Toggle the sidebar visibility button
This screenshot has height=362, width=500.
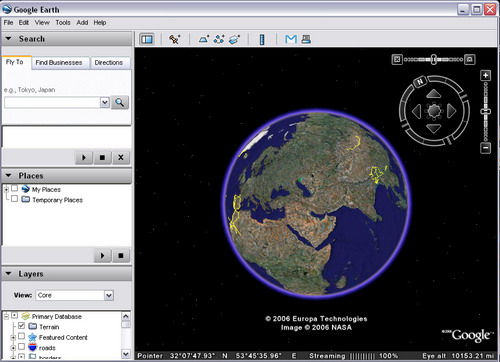point(147,39)
